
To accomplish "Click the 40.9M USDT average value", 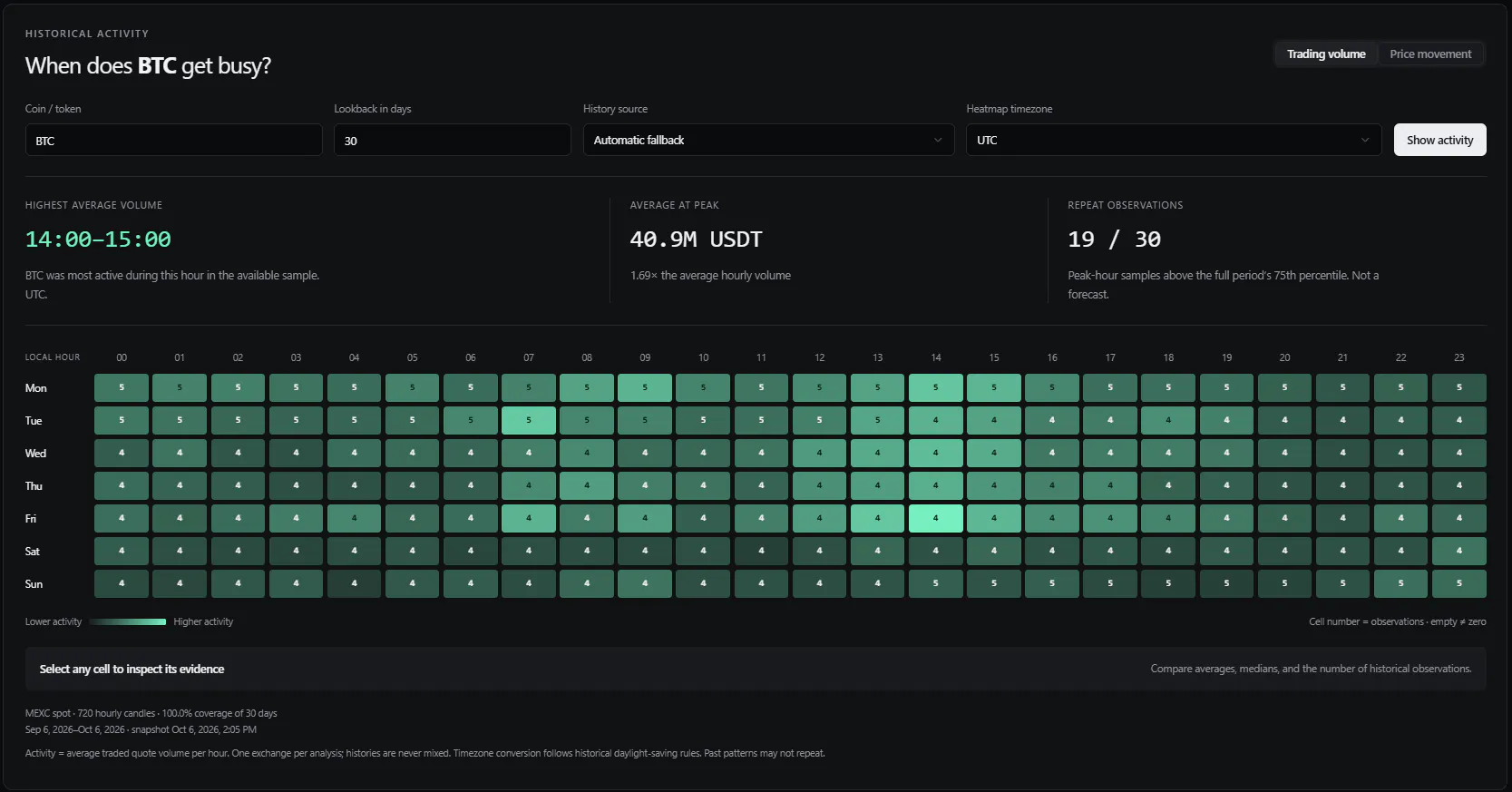I will pyautogui.click(x=696, y=240).
